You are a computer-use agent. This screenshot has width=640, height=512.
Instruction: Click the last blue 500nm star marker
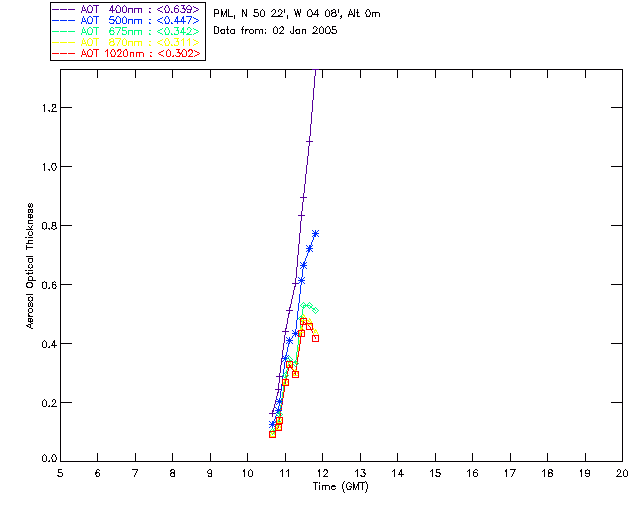pos(315,234)
